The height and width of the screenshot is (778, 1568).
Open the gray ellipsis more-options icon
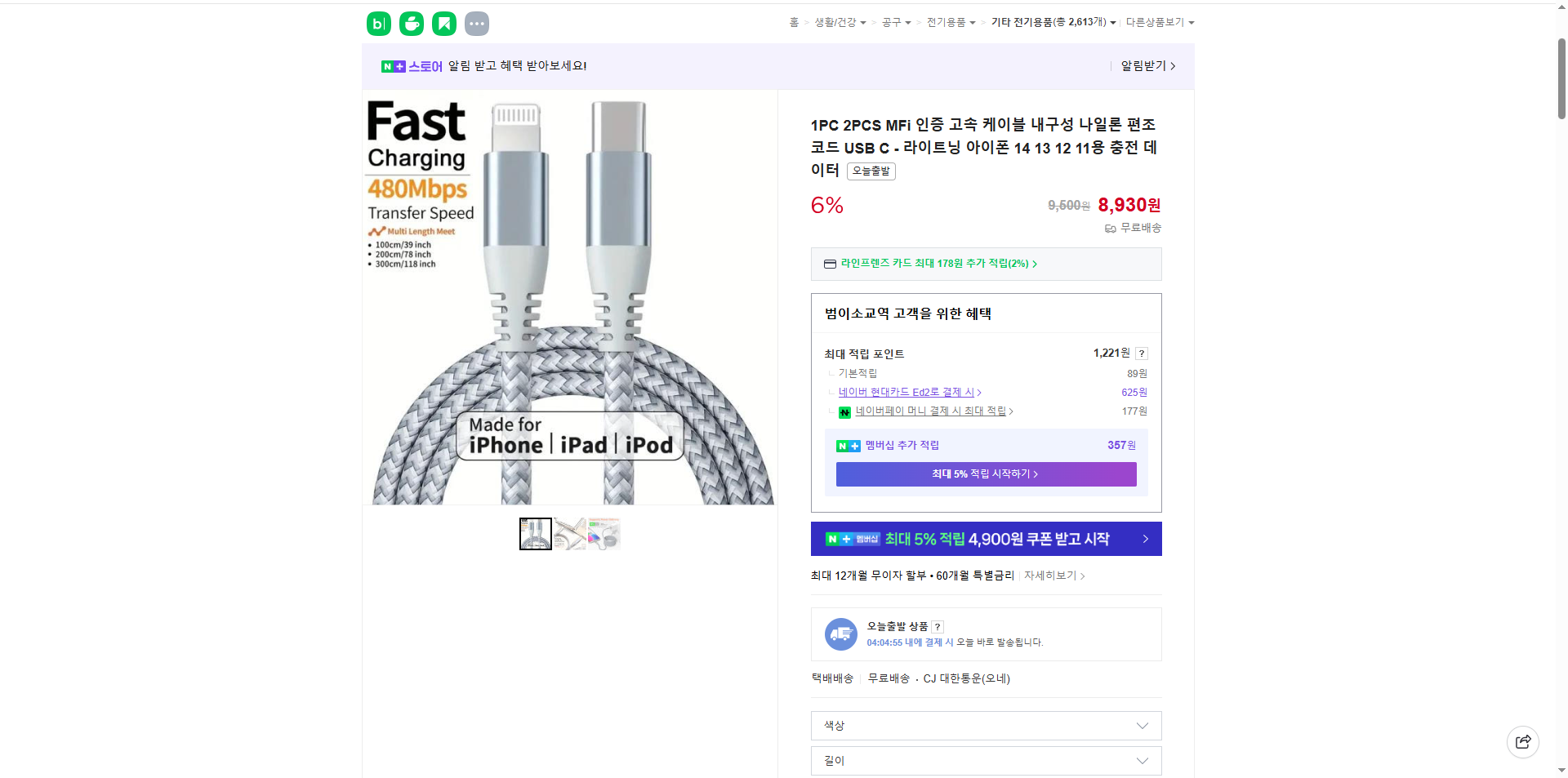point(477,23)
